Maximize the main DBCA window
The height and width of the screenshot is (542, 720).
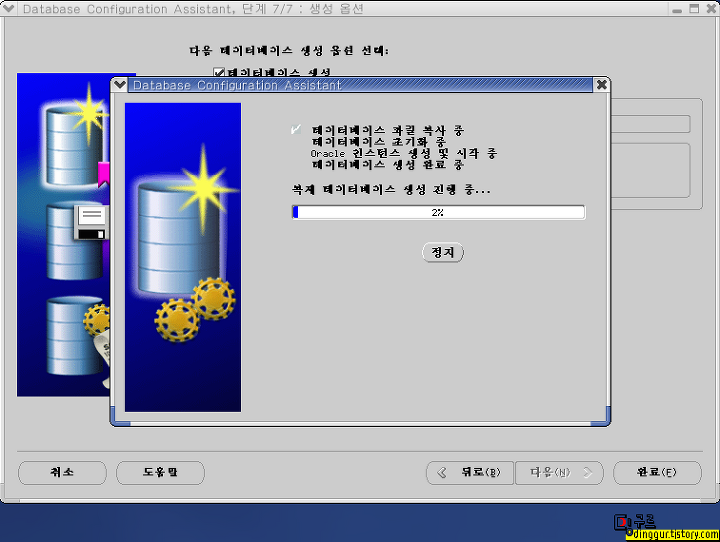coord(694,8)
